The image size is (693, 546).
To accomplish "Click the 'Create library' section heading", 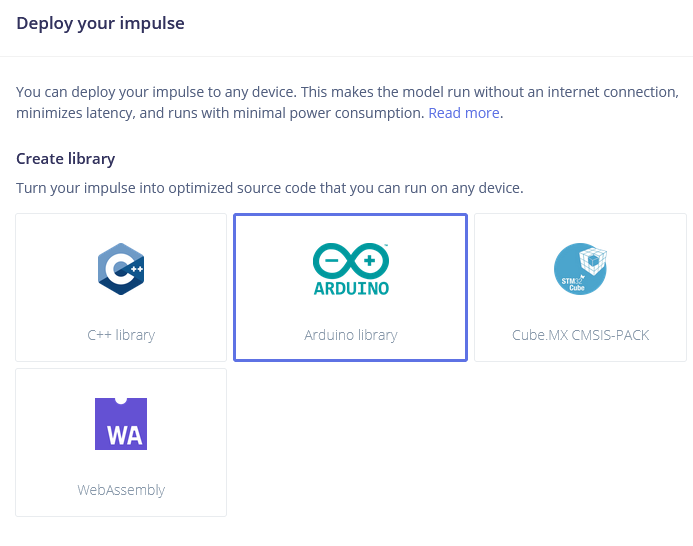I will (65, 159).
